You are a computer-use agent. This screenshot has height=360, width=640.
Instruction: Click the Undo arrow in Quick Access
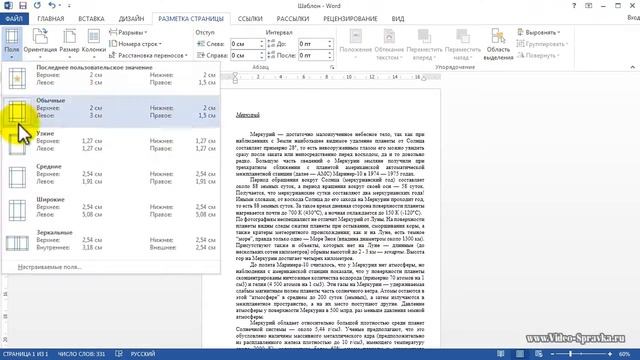point(52,6)
